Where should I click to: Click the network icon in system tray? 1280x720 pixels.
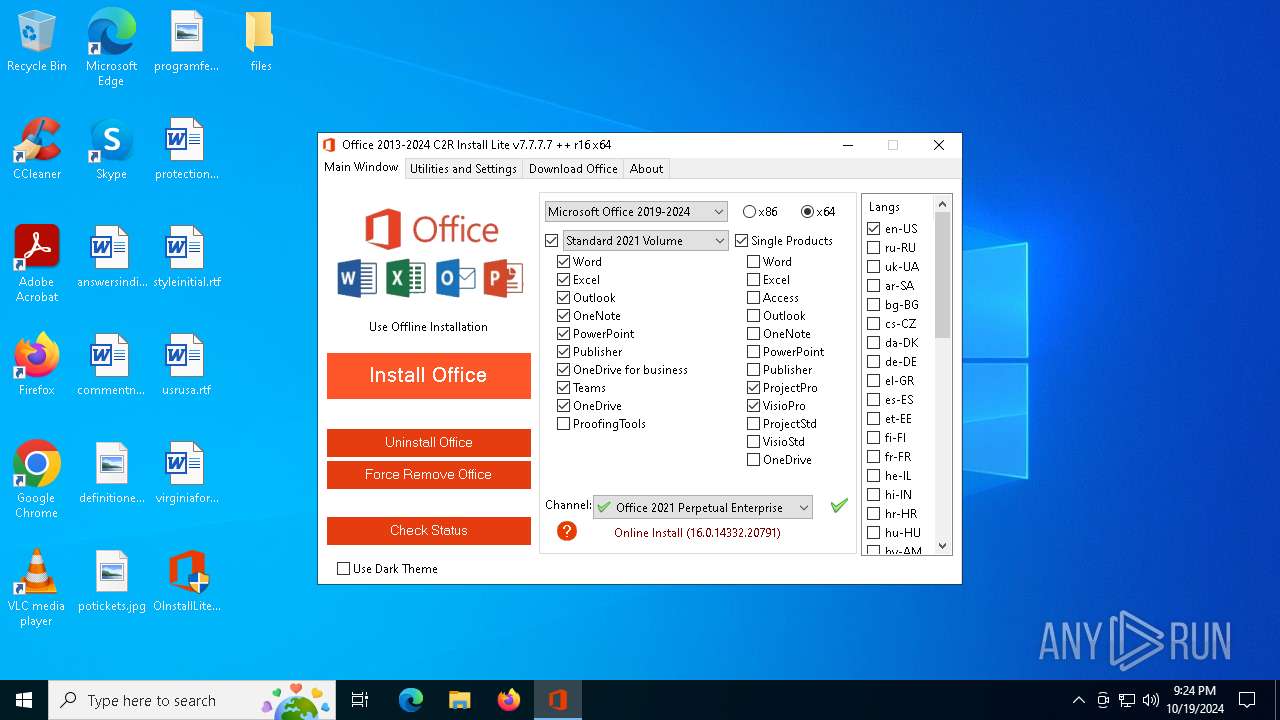tap(1127, 700)
